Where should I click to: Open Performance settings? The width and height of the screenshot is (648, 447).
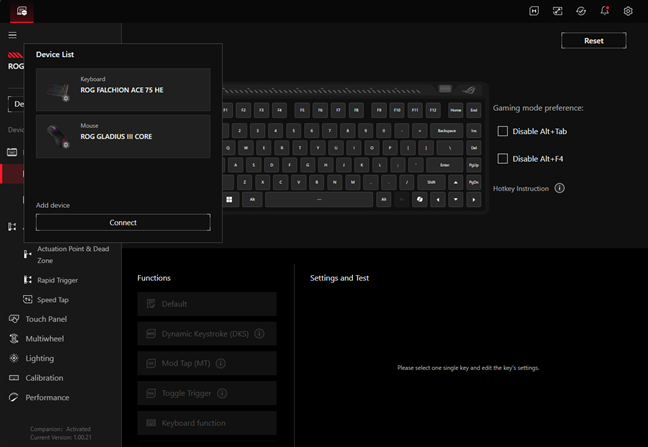point(47,397)
